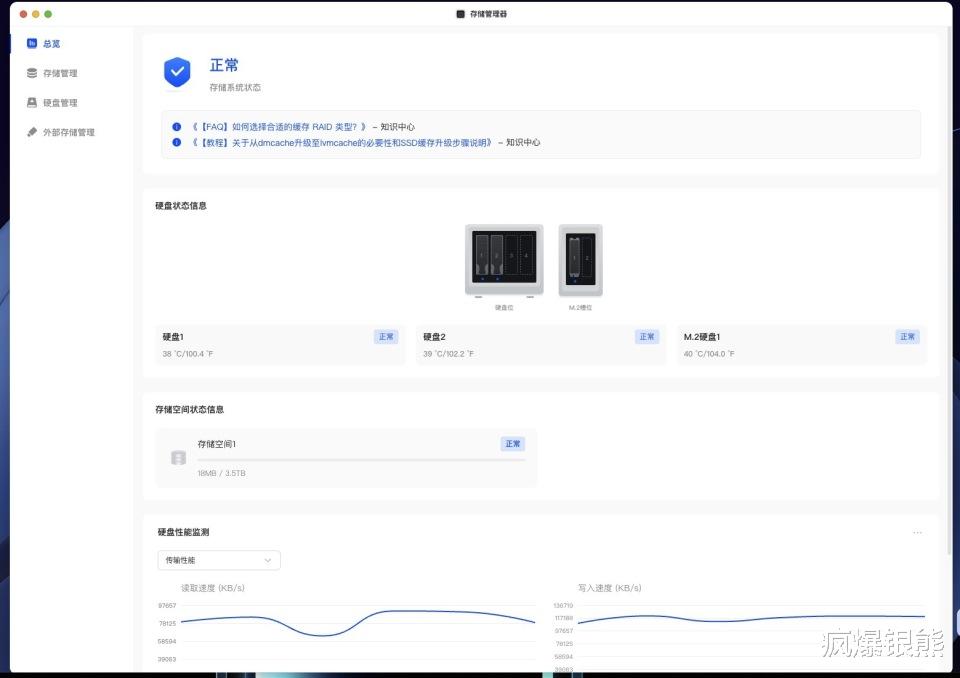Click the 正常 badge on 硬盘2
Viewport: 960px width, 678px height.
pos(647,336)
